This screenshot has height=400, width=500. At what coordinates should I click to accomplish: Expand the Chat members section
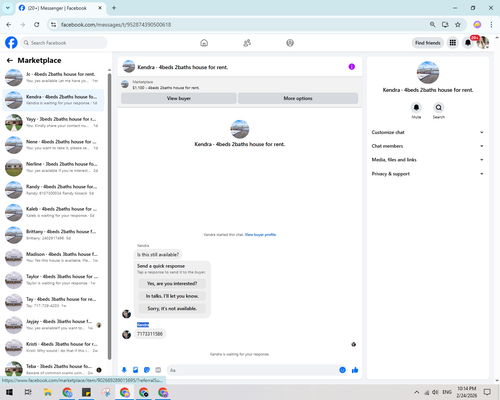point(428,146)
